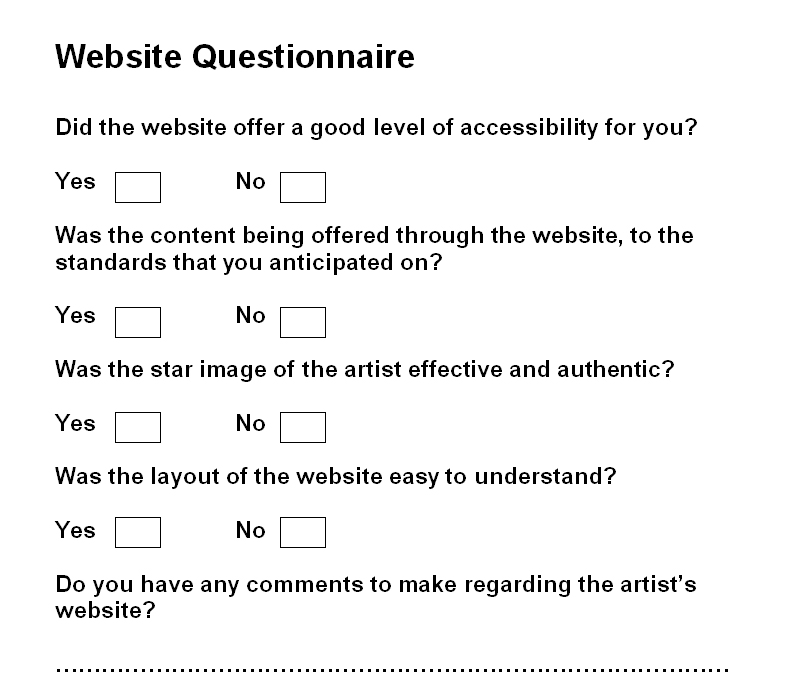Click the layout easy to understand question
This screenshot has width=800, height=700.
pos(336,477)
